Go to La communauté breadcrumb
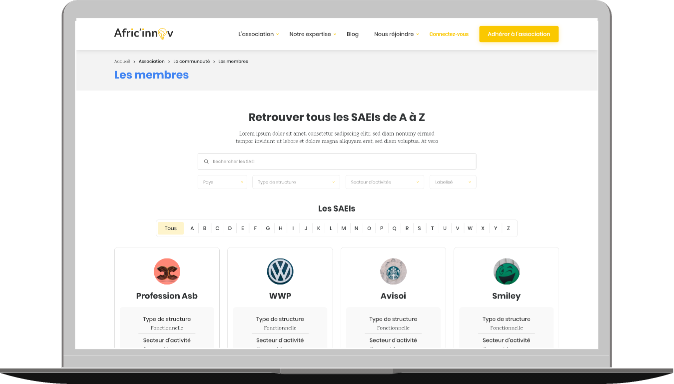The height and width of the screenshot is (384, 674). coord(192,61)
